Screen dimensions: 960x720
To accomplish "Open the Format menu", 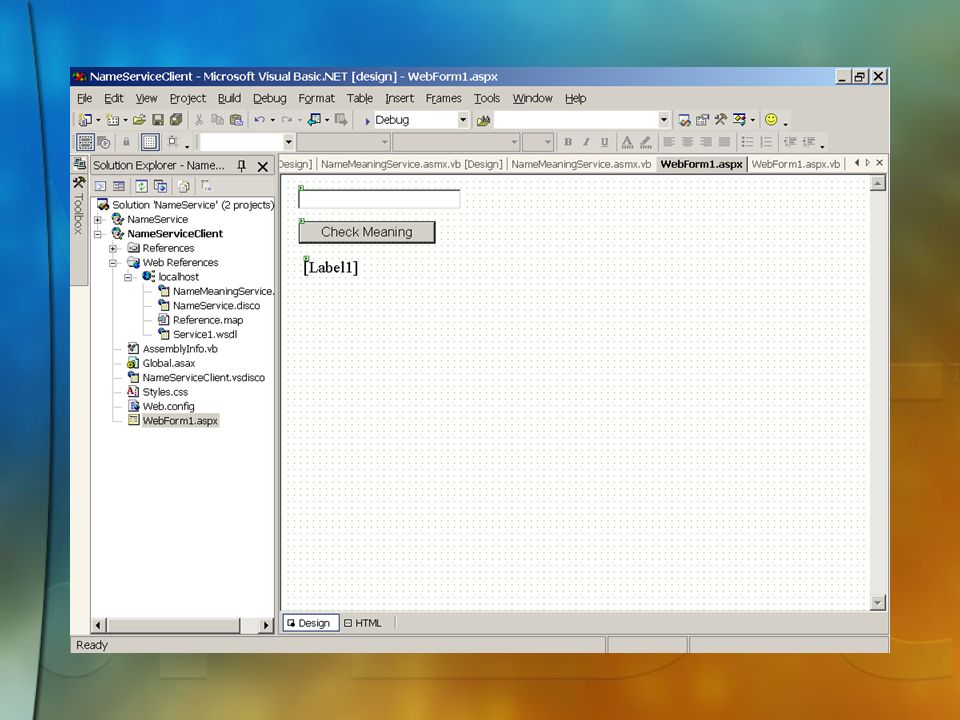I will click(317, 98).
